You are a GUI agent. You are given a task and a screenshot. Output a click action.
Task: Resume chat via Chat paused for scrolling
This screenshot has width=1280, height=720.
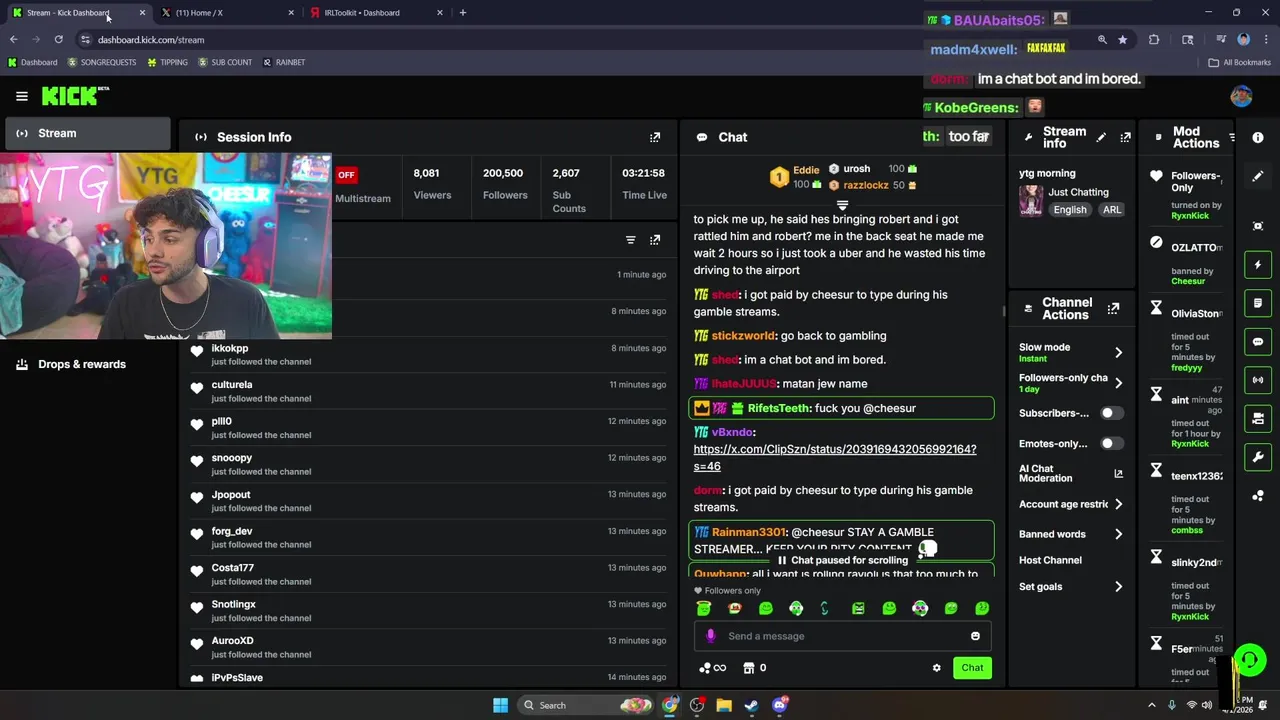pos(842,560)
